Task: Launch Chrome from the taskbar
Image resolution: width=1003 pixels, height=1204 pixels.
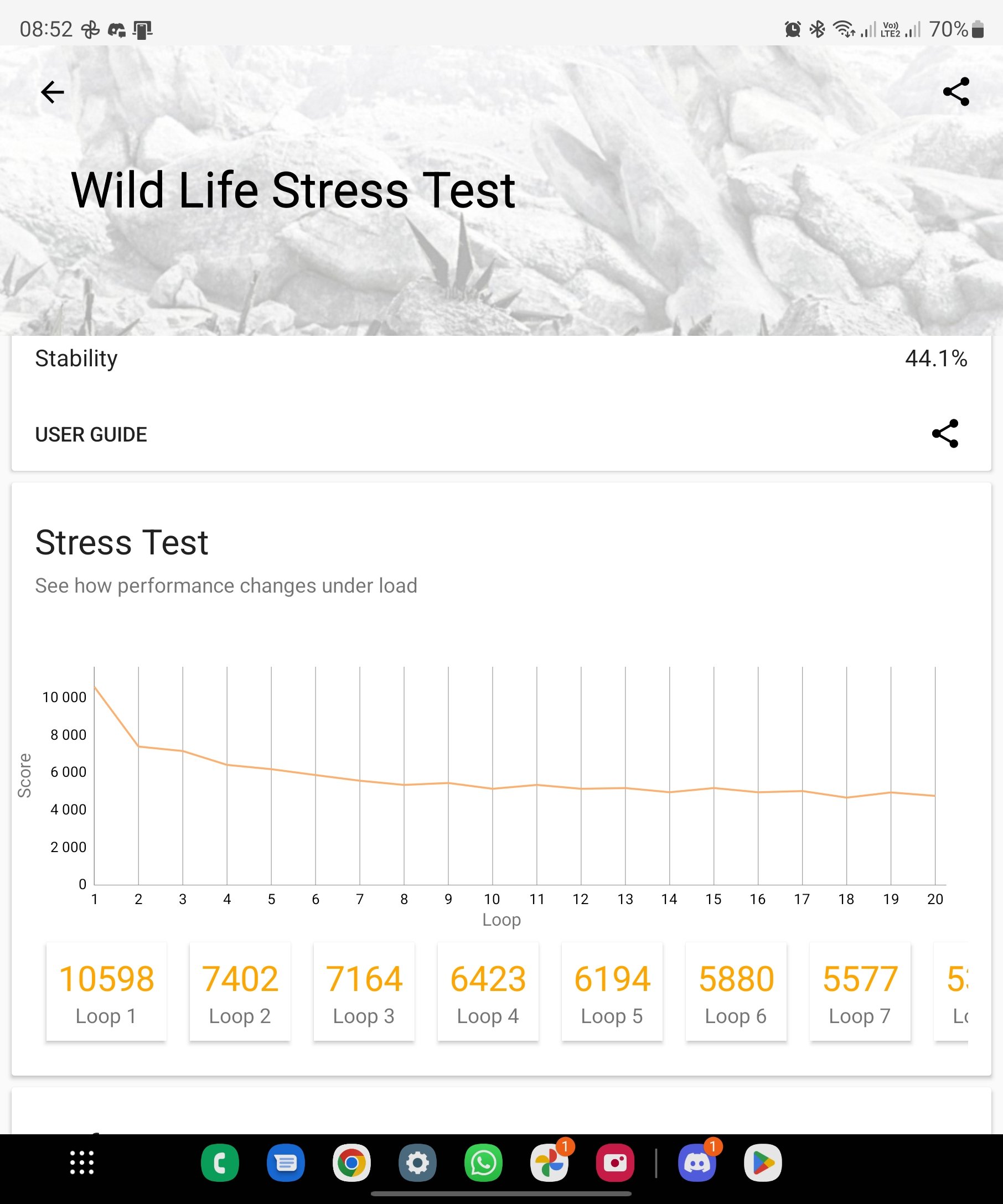Action: point(351,1163)
